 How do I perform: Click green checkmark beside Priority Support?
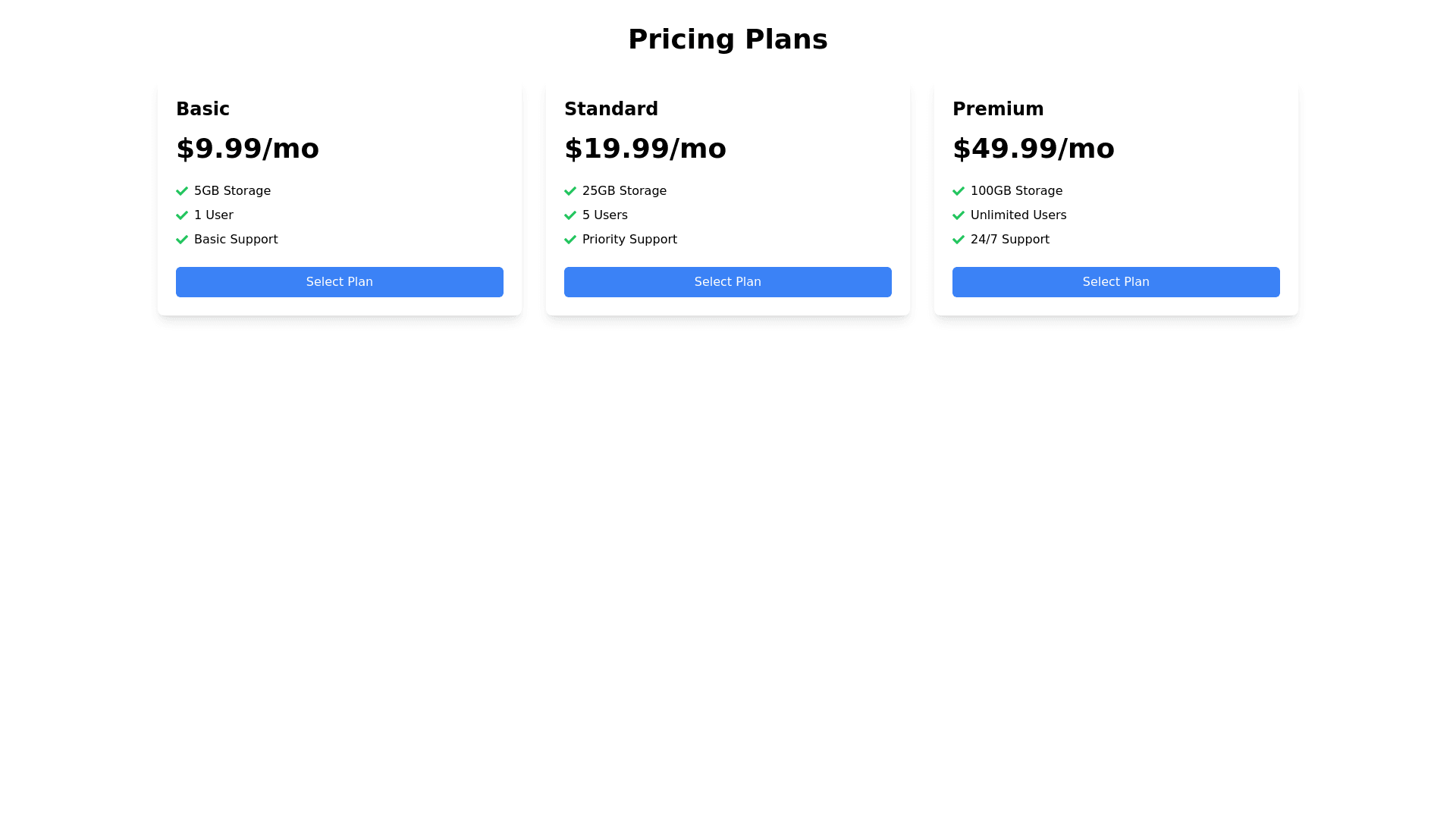570,240
